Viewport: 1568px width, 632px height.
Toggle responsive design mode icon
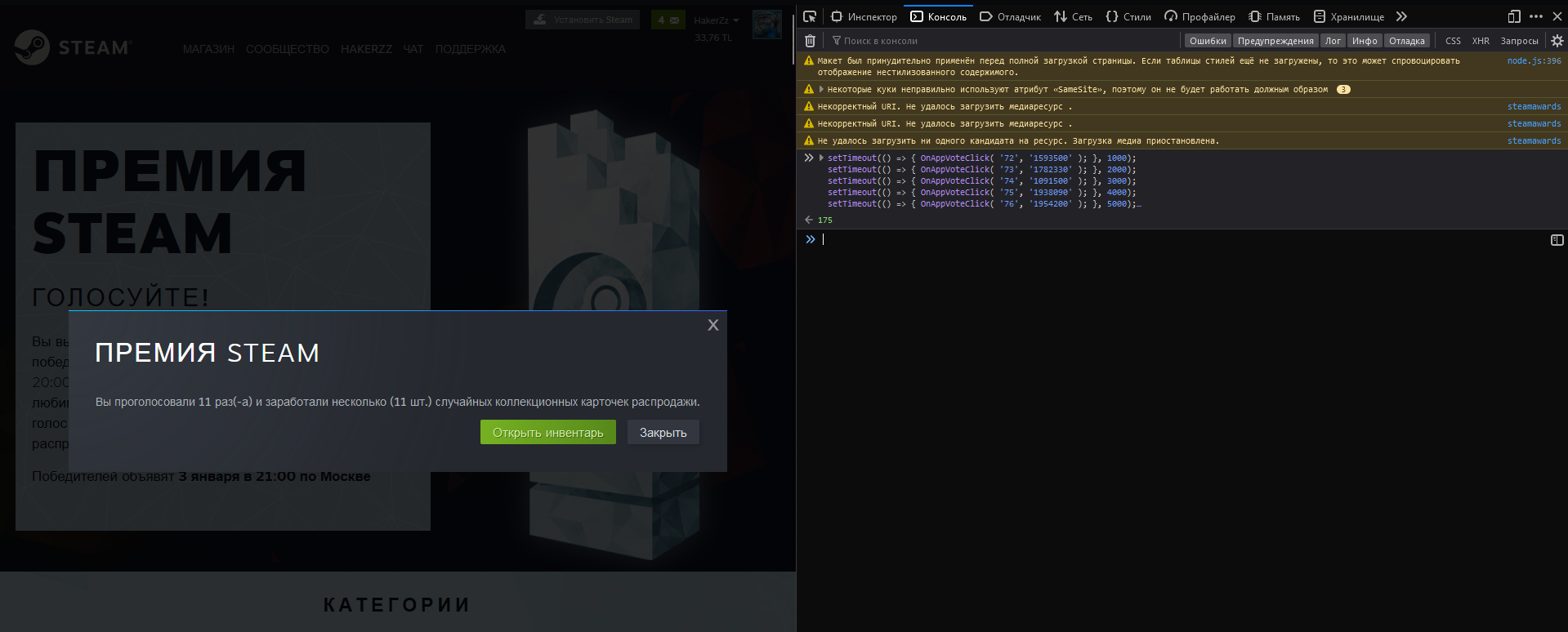(1514, 16)
